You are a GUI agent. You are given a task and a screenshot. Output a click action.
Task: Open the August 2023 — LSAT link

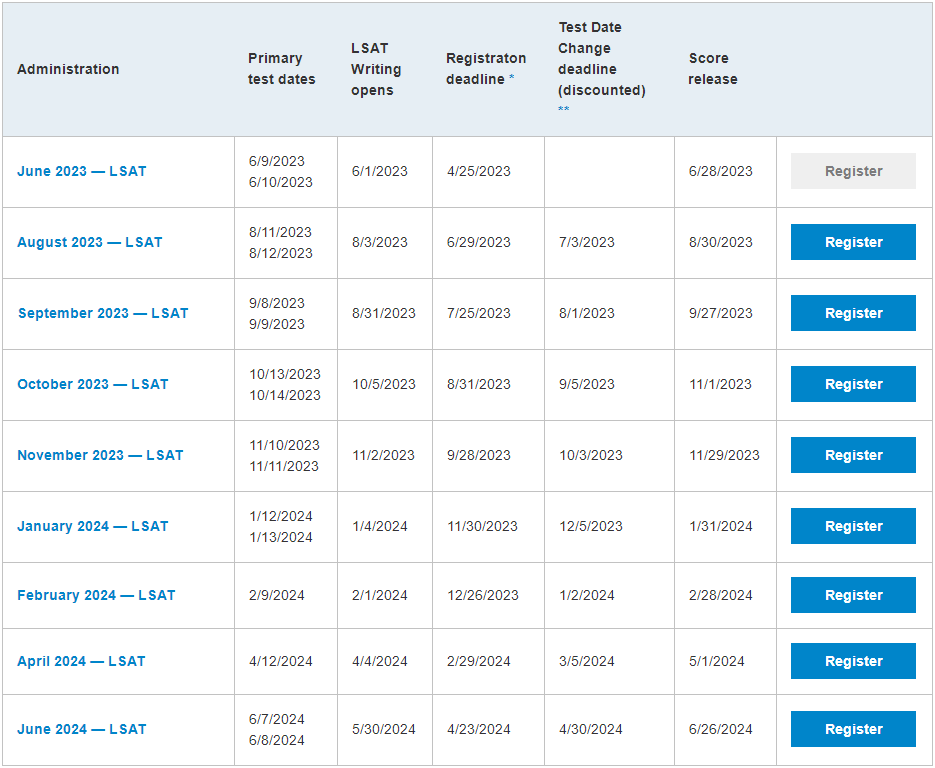tap(89, 242)
